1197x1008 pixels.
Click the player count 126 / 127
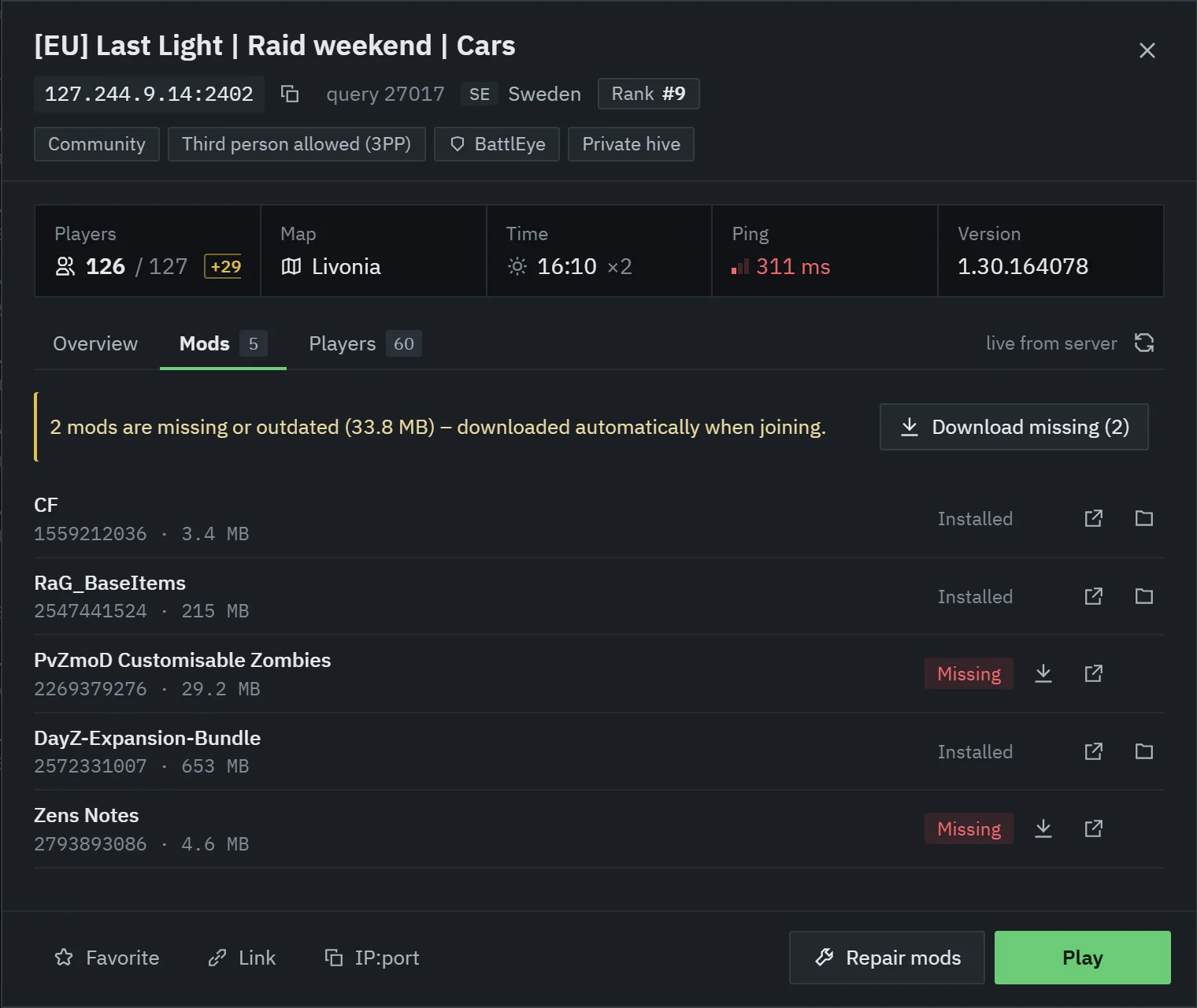[x=136, y=267]
